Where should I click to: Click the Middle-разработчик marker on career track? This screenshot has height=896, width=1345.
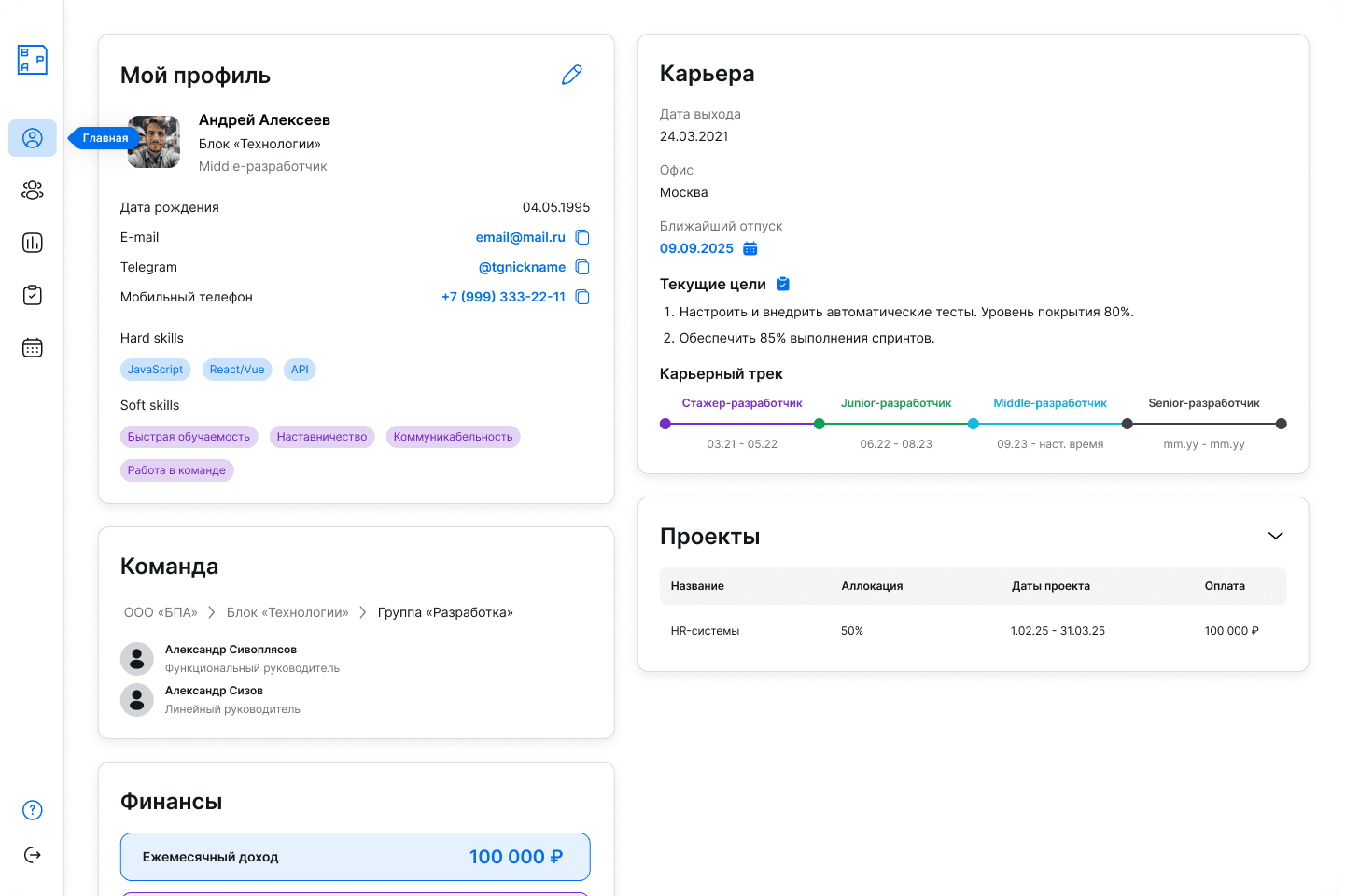click(974, 423)
